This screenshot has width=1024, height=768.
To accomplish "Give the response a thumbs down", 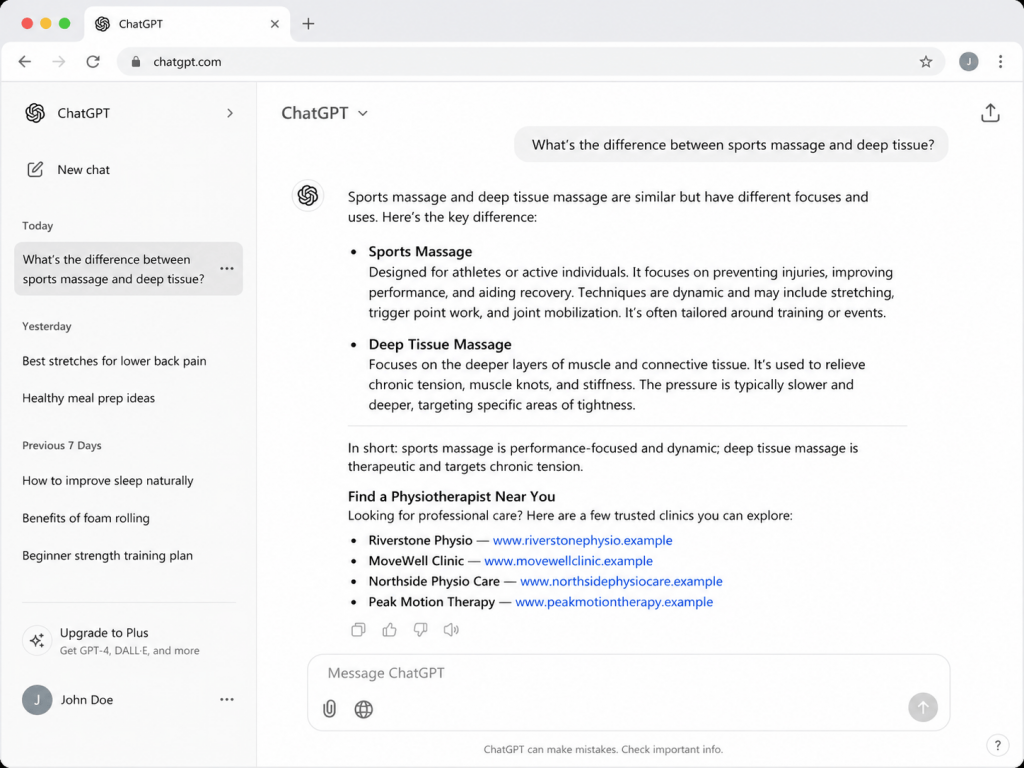I will (x=421, y=630).
